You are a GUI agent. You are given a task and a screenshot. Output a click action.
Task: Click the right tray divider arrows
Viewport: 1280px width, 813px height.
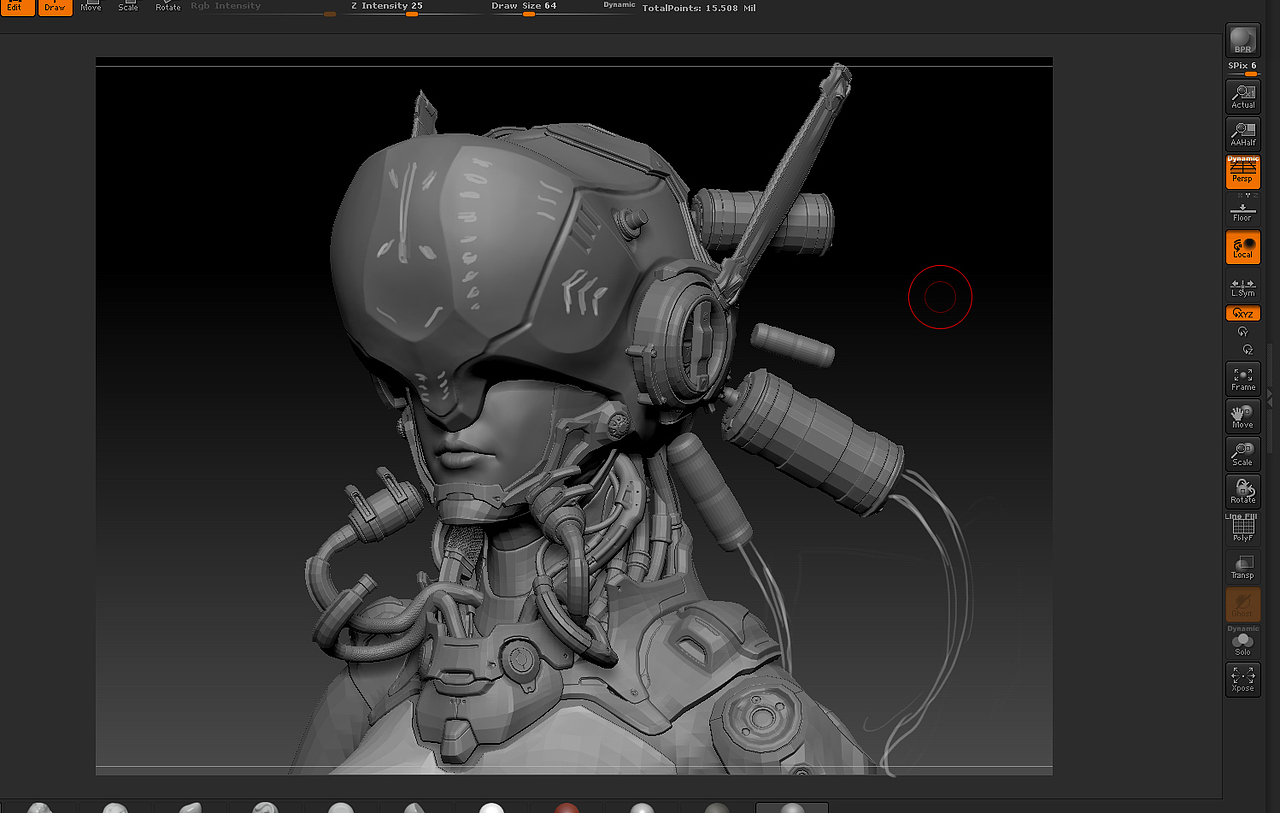pos(1269,398)
